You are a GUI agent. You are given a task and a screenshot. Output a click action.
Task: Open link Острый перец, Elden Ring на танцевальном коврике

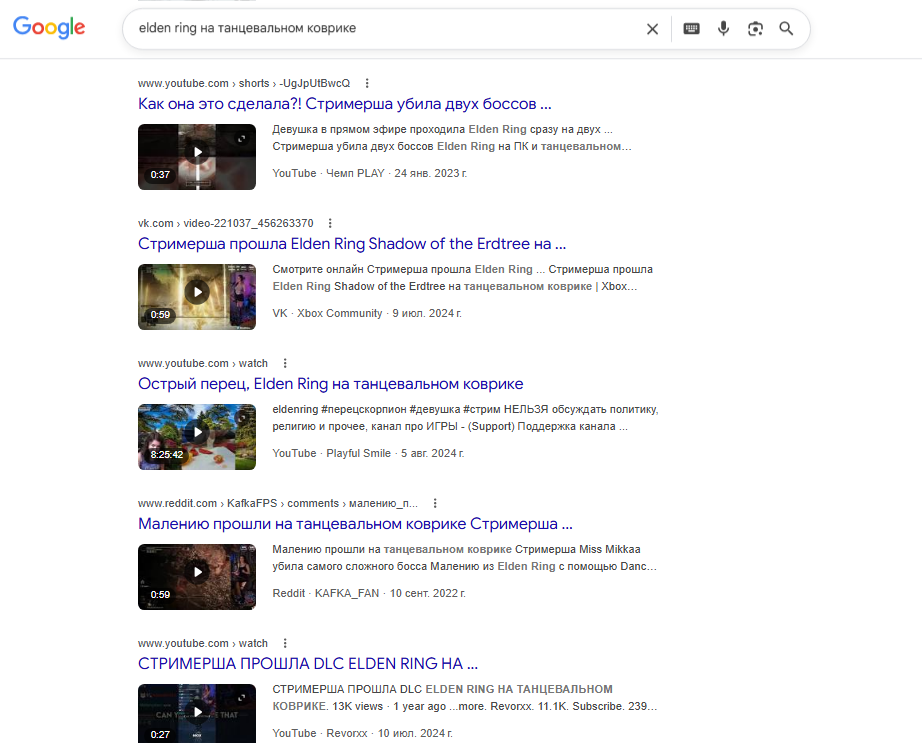pos(330,384)
